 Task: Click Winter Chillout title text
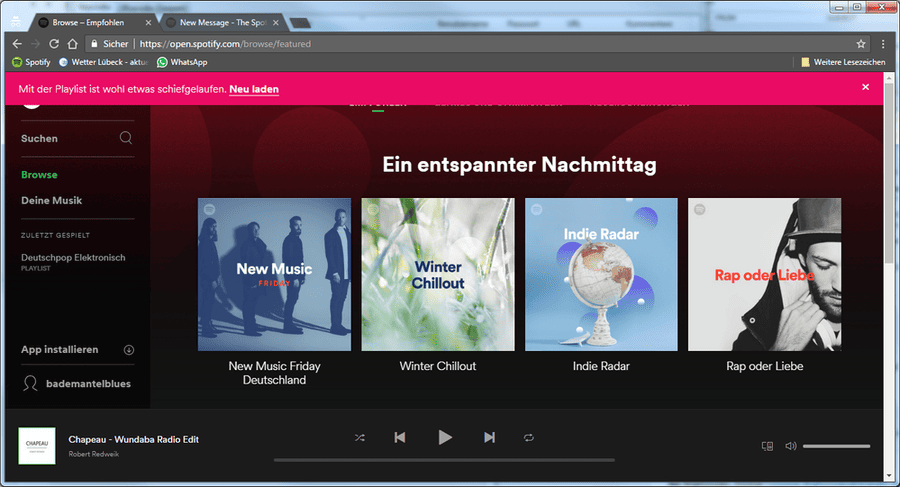pos(438,366)
